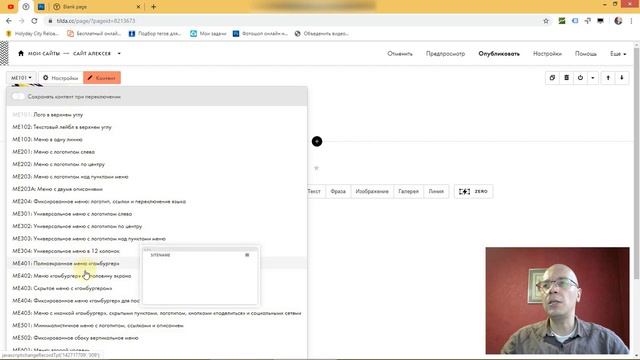Go back in the browser
Screen dimensions: 640x360
[9, 21]
